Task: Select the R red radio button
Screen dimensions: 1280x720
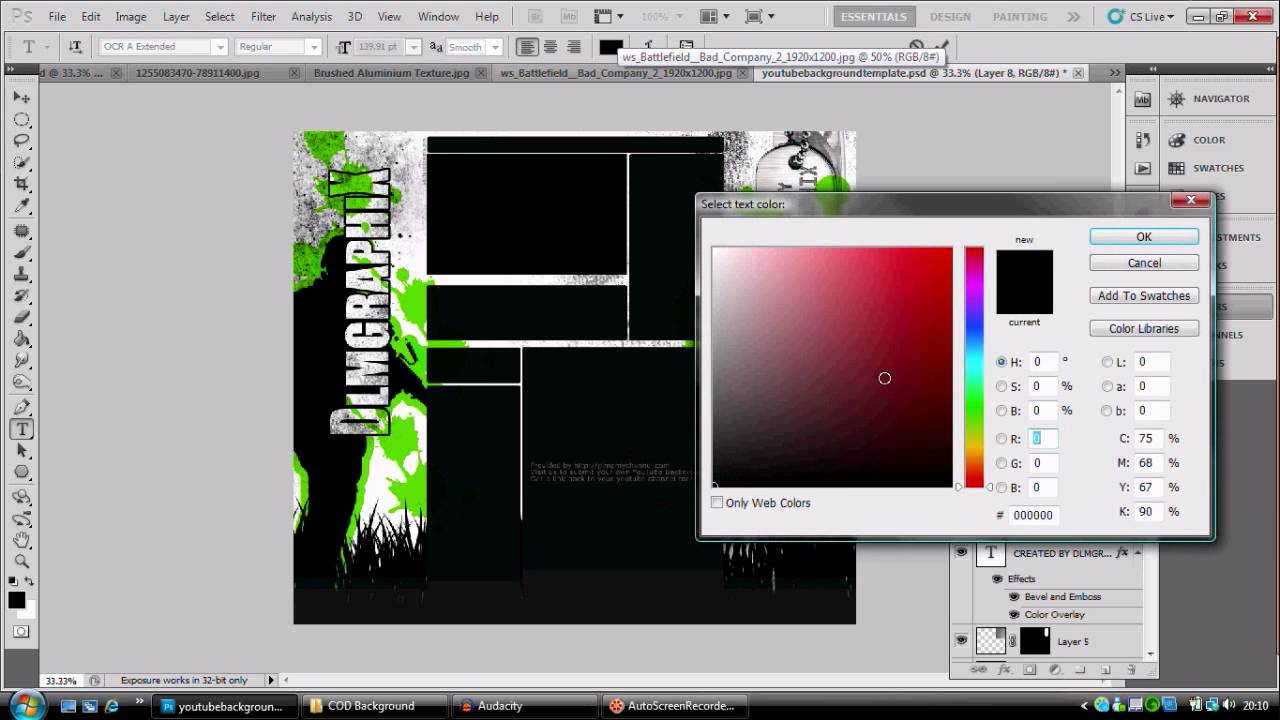Action: (1002, 438)
